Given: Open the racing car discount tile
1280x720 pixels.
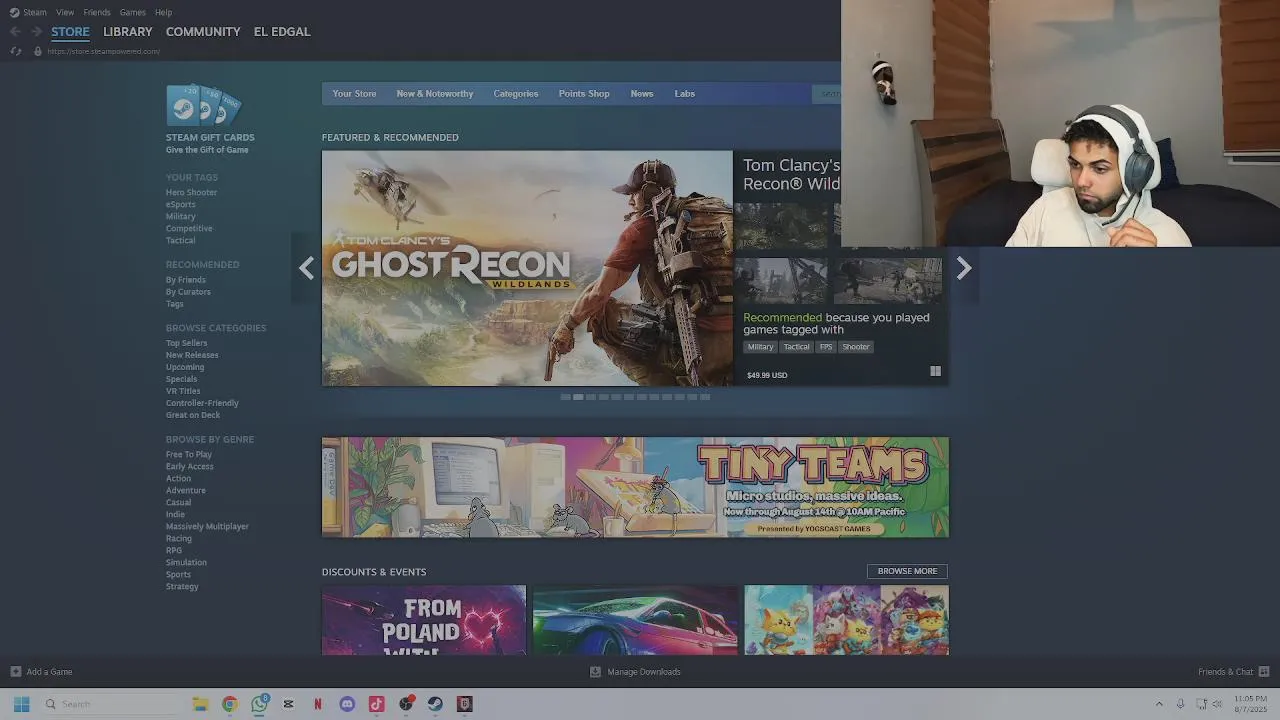Looking at the screenshot, I should coord(635,620).
